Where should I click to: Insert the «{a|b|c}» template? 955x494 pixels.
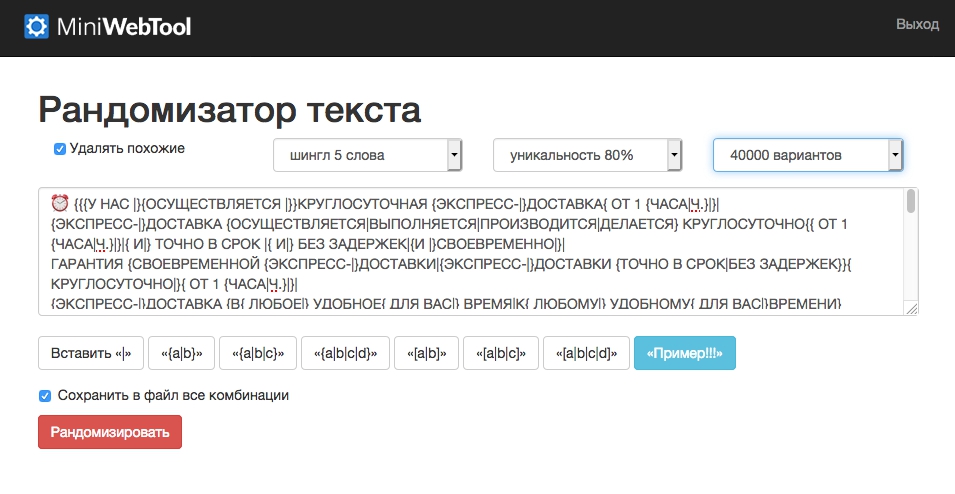click(258, 353)
